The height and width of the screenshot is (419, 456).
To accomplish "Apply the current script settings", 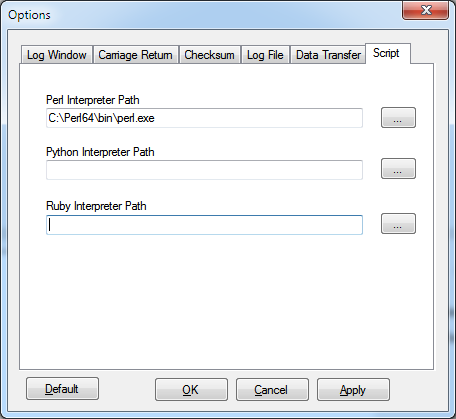I will [353, 389].
